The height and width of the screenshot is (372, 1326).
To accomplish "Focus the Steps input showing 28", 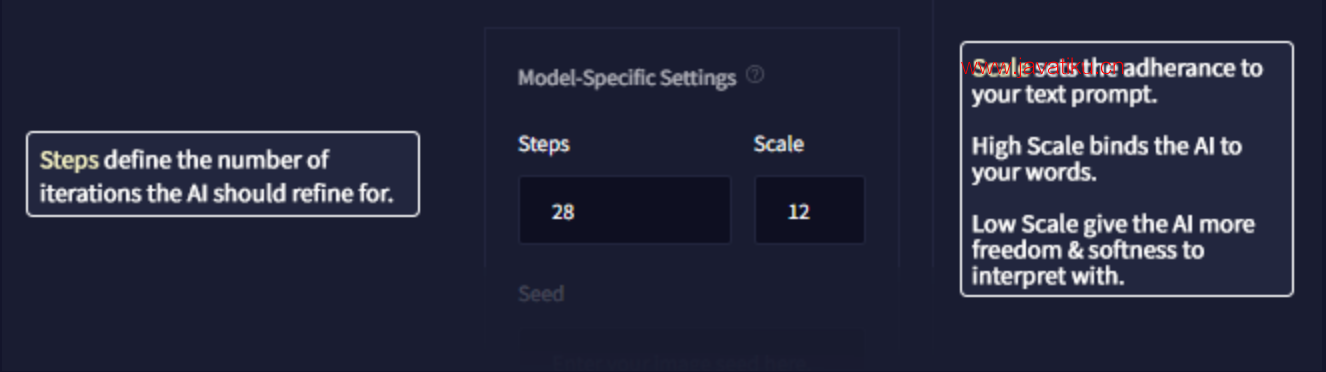I will [625, 210].
